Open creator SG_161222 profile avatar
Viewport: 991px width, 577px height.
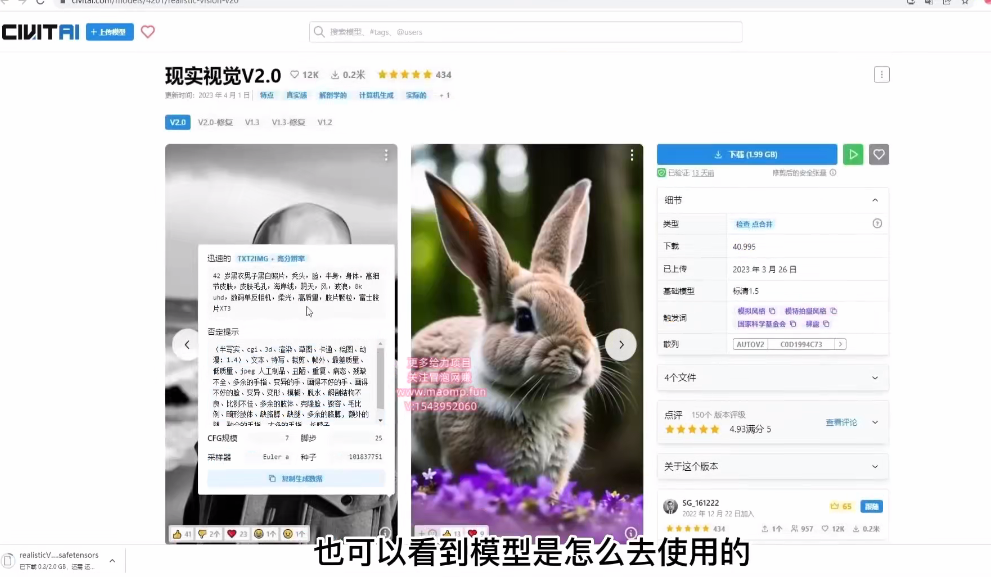click(x=671, y=506)
